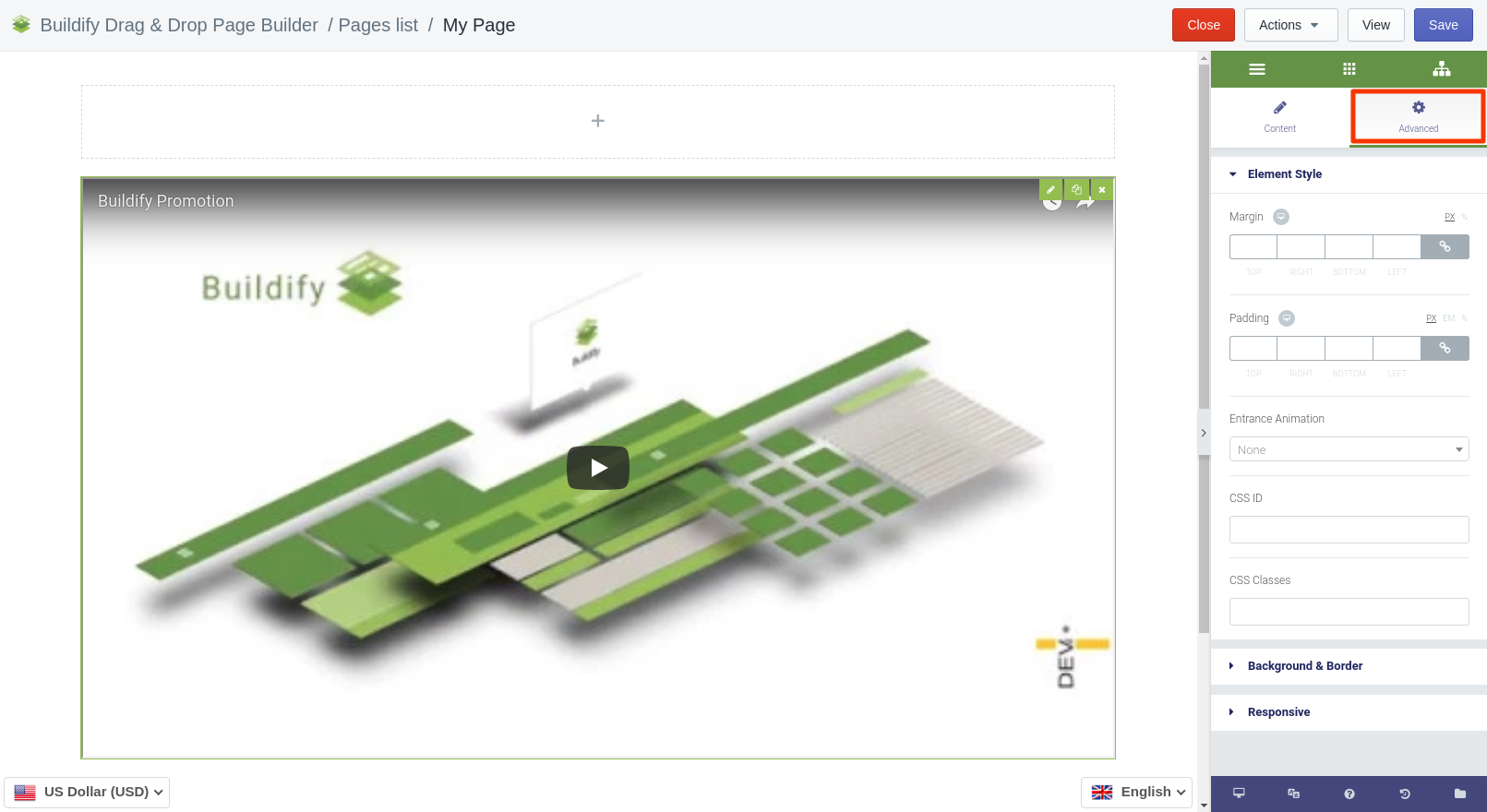Play the Buildify Promotion video

pyautogui.click(x=598, y=468)
